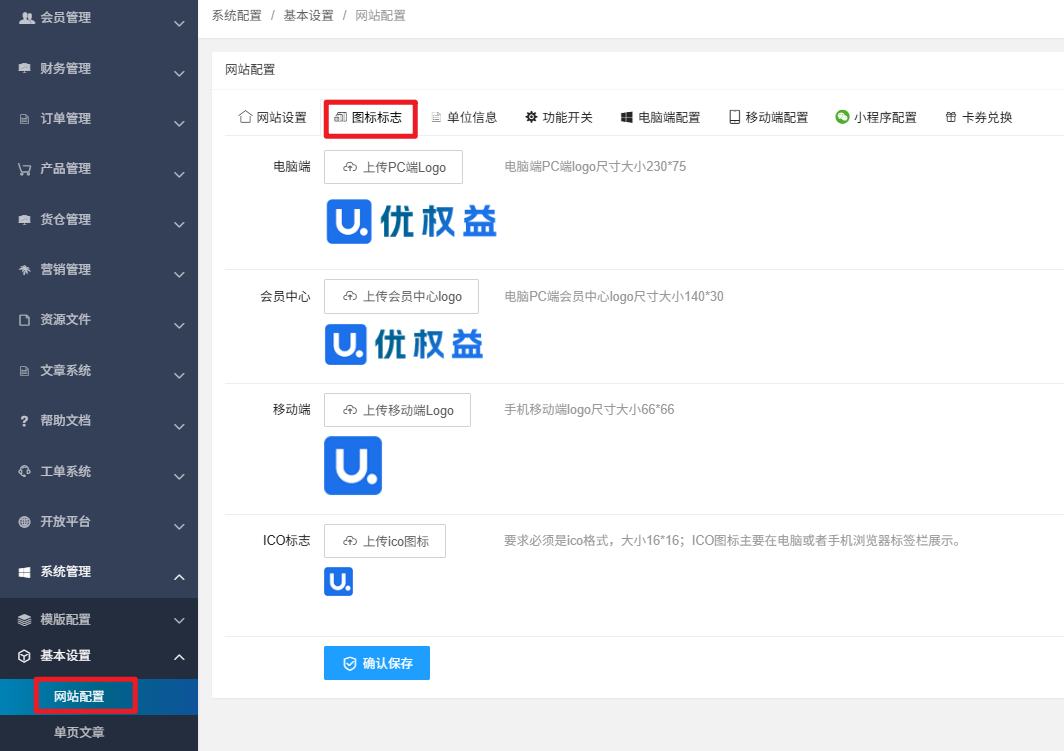Click the 工单系统 headset icon
This screenshot has height=751, width=1064.
coord(24,471)
